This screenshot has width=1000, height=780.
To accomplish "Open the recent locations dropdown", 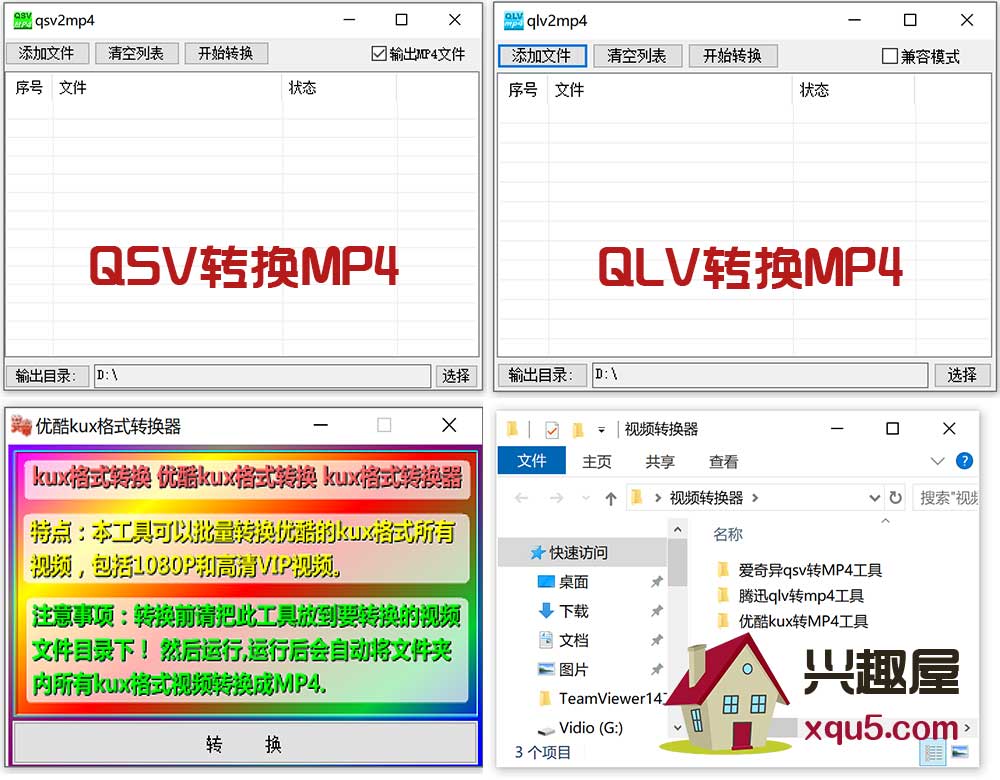I will [x=585, y=498].
